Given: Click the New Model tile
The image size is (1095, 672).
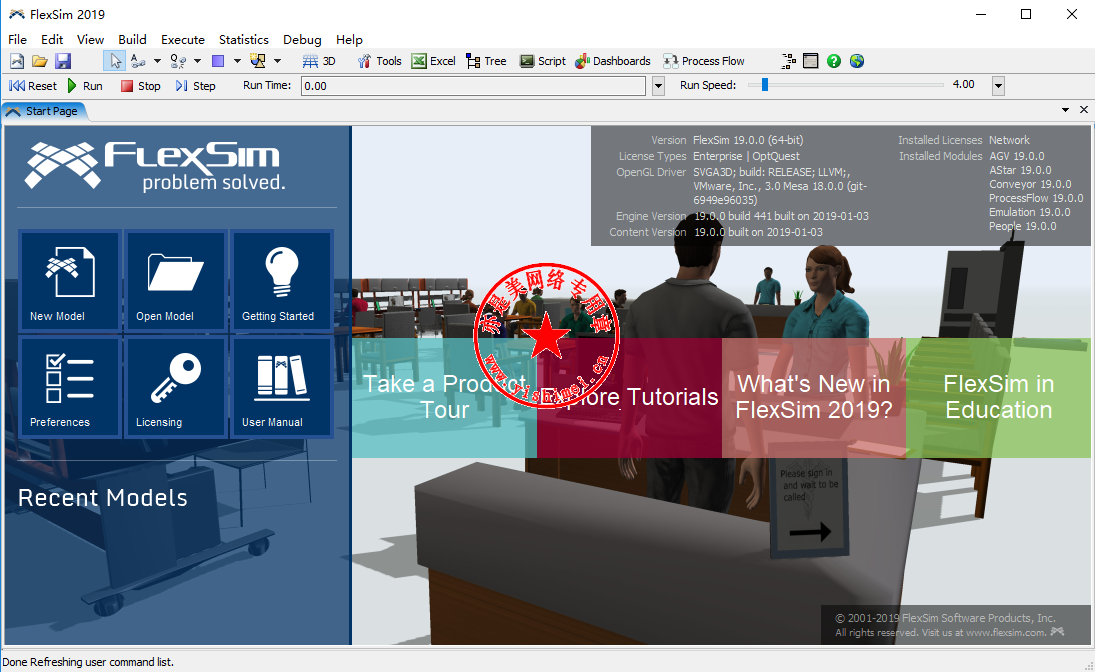Looking at the screenshot, I should pyautogui.click(x=70, y=280).
